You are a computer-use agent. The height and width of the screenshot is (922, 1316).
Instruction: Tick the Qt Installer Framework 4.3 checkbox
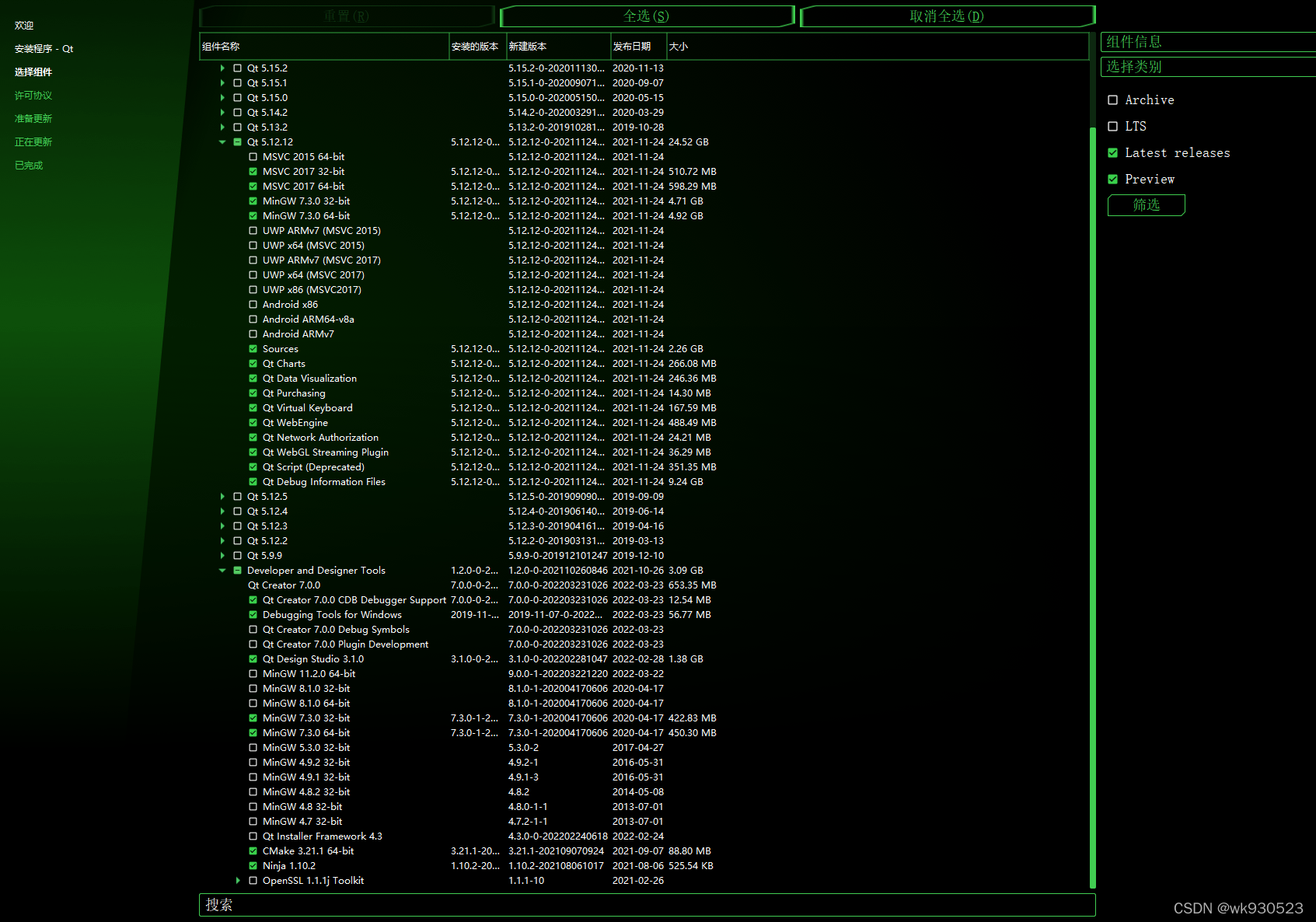(x=253, y=836)
